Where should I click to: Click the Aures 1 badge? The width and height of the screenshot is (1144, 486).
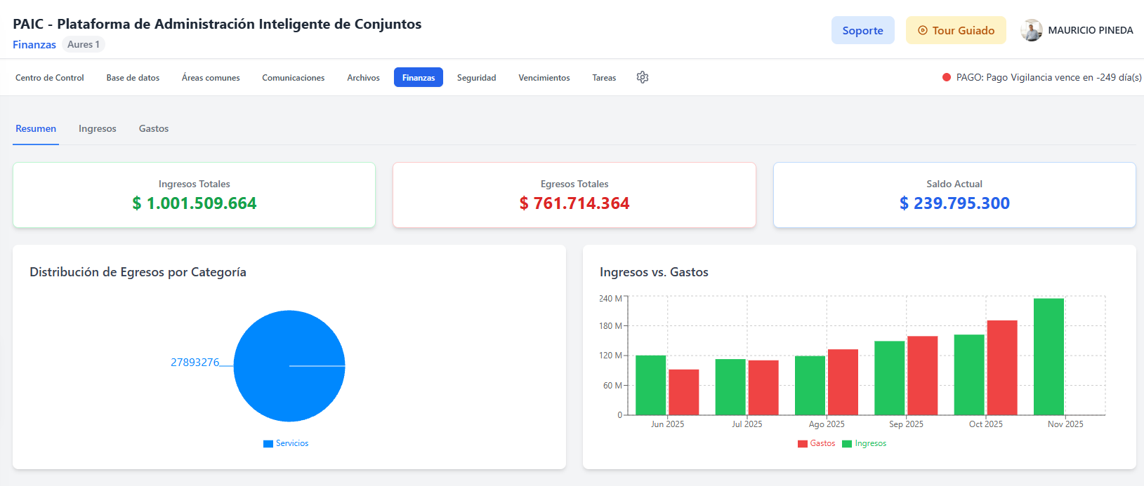[x=83, y=45]
